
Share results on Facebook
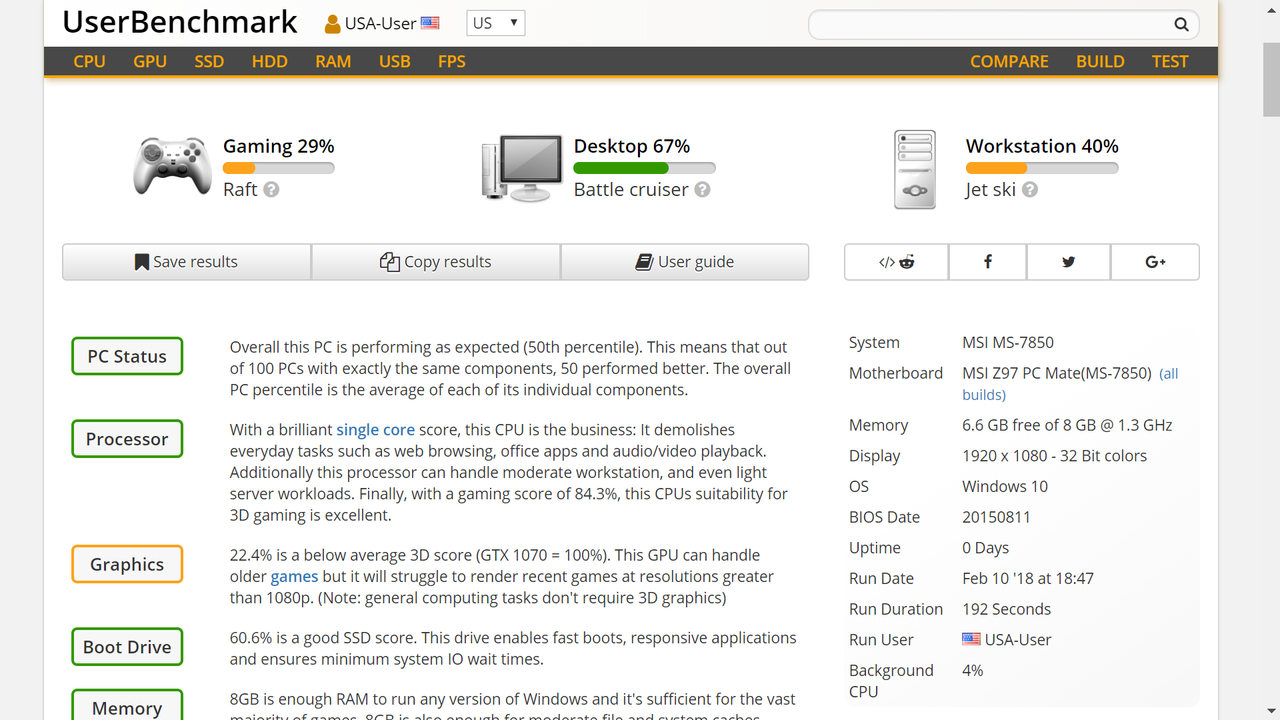987,262
